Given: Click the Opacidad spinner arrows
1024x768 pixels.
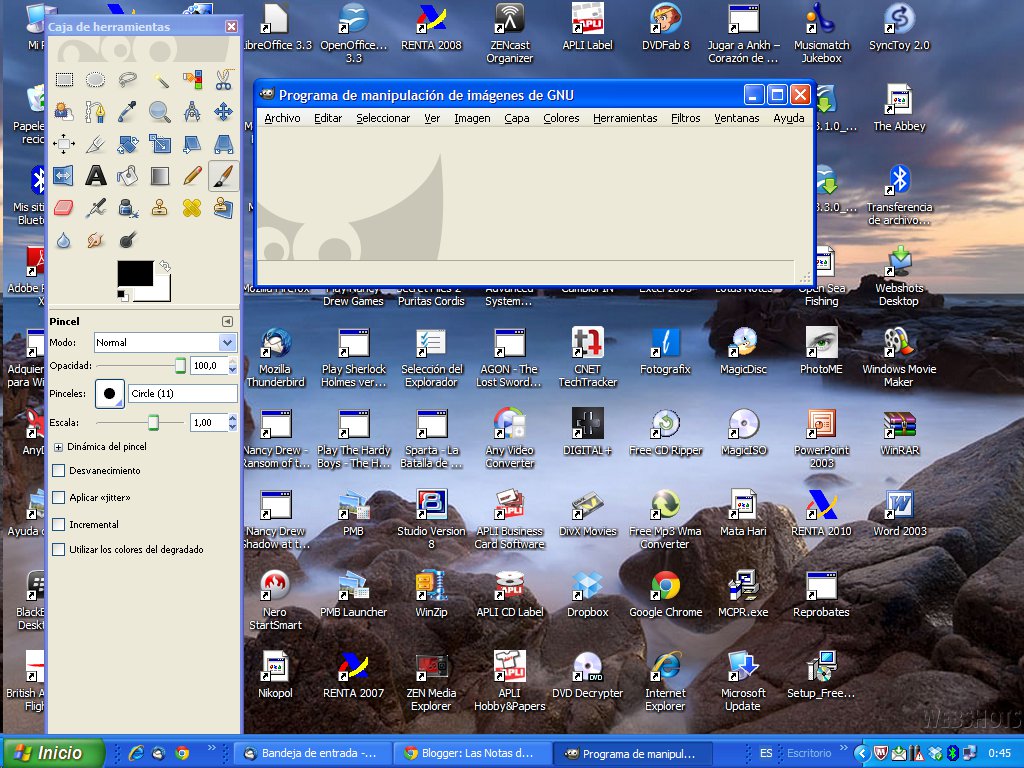Looking at the screenshot, I should tap(232, 366).
